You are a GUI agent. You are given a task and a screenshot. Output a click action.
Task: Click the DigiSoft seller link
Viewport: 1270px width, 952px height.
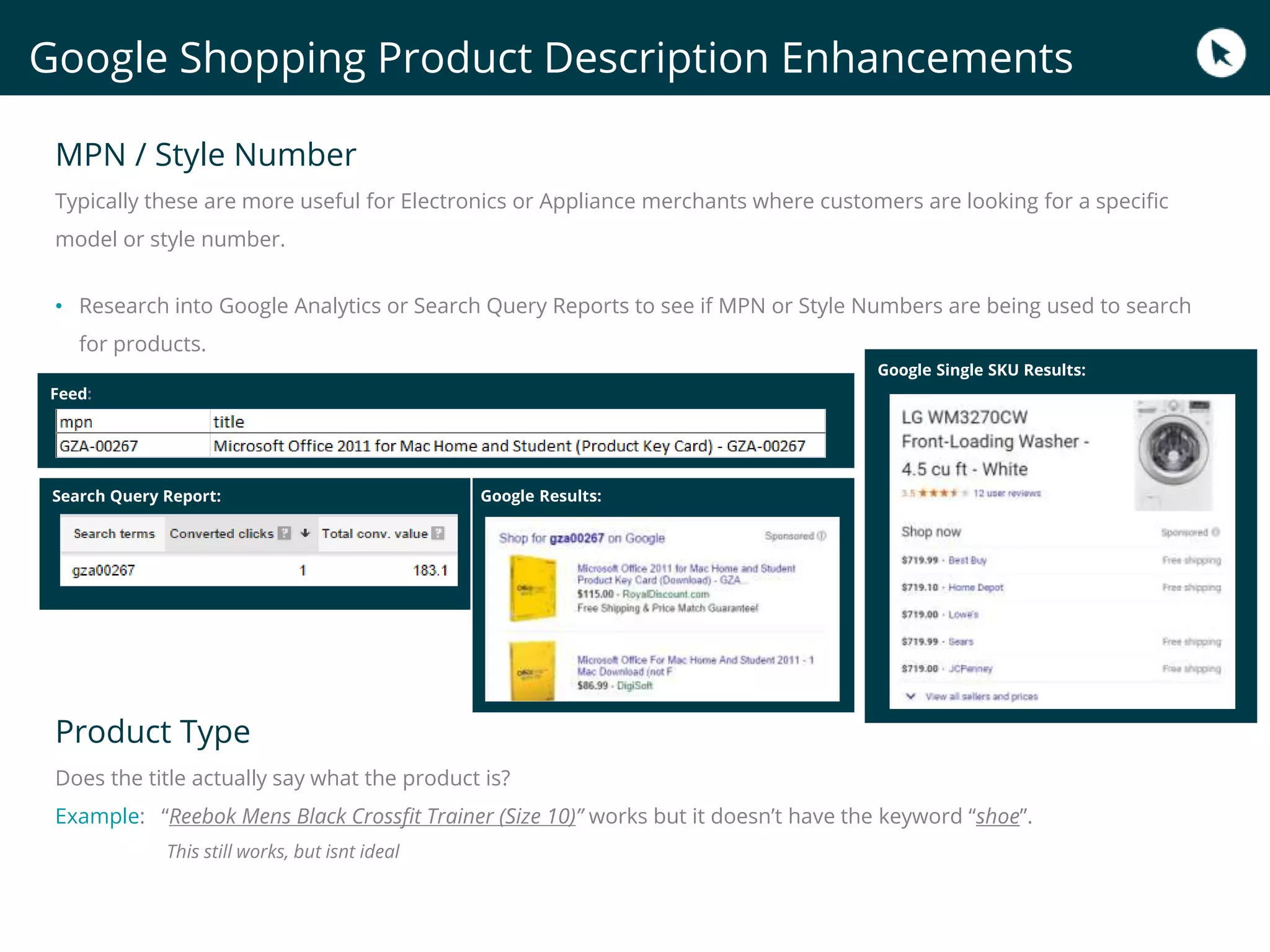point(634,685)
